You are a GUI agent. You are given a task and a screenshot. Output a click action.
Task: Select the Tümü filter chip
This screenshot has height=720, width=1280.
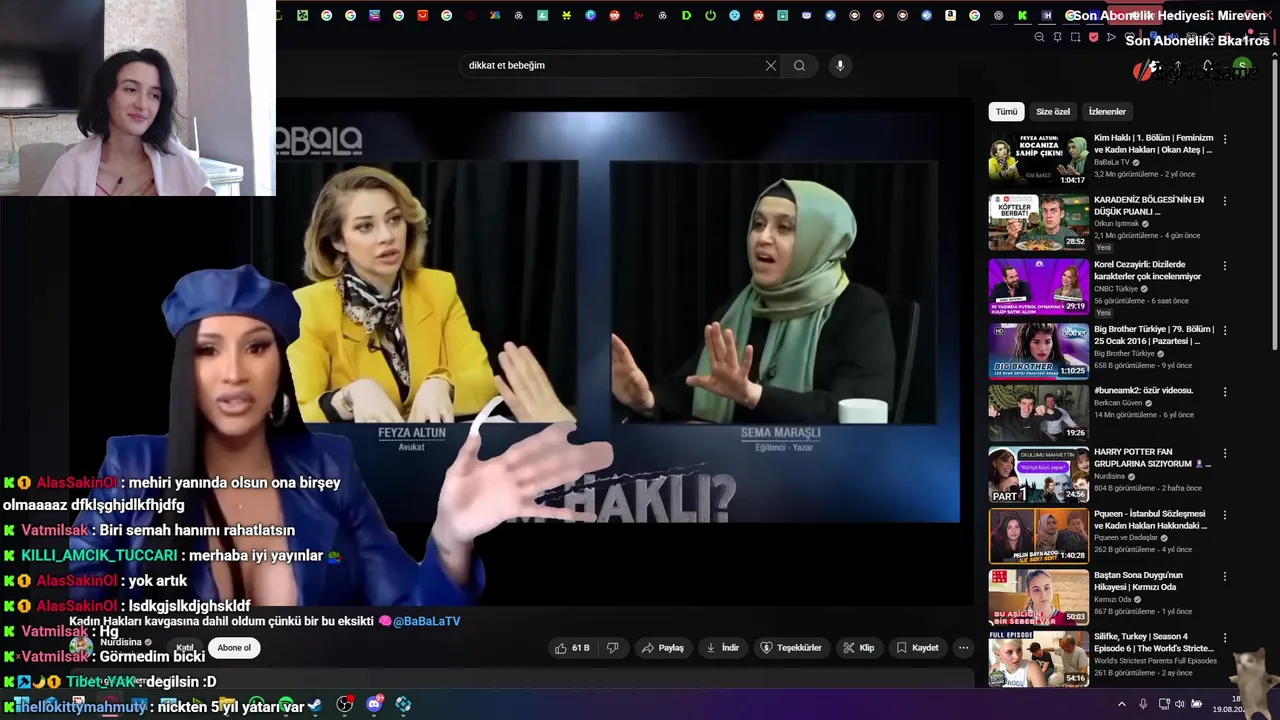(1006, 112)
